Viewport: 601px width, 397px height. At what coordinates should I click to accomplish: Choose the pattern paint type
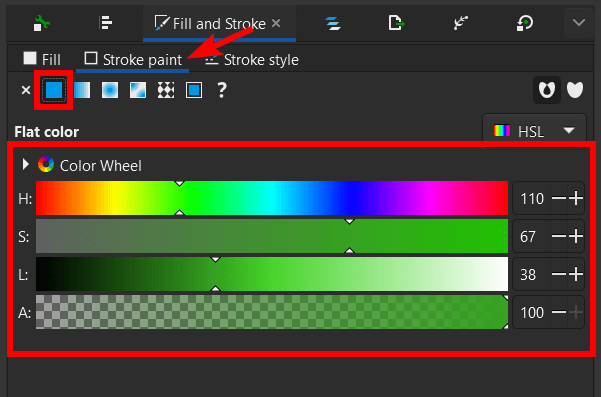166,90
